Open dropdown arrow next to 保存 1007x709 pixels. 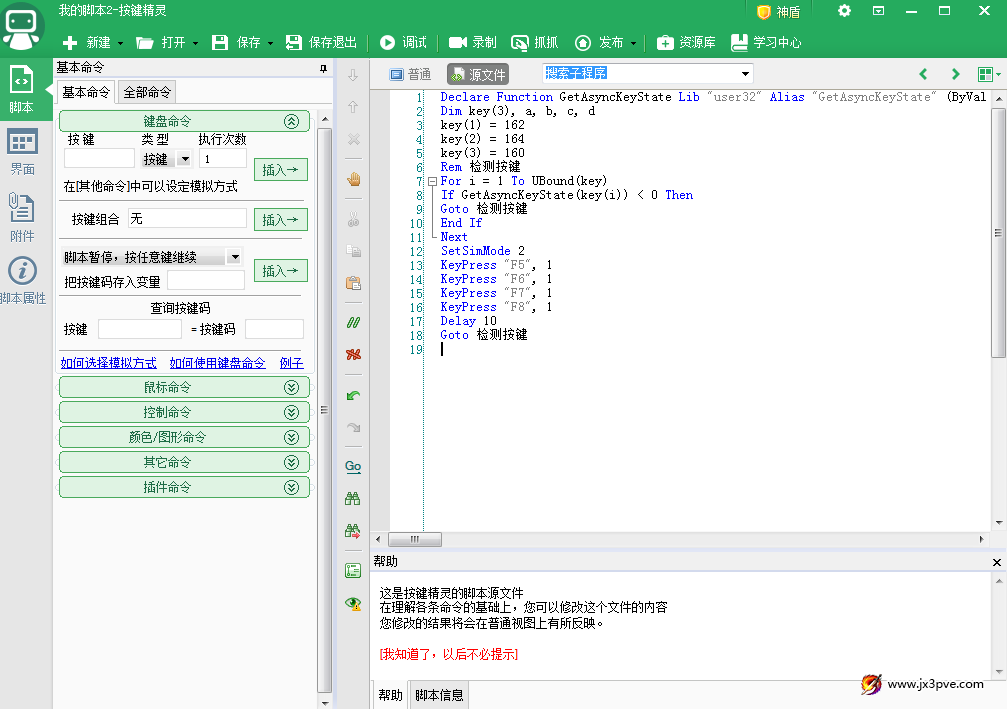click(270, 43)
